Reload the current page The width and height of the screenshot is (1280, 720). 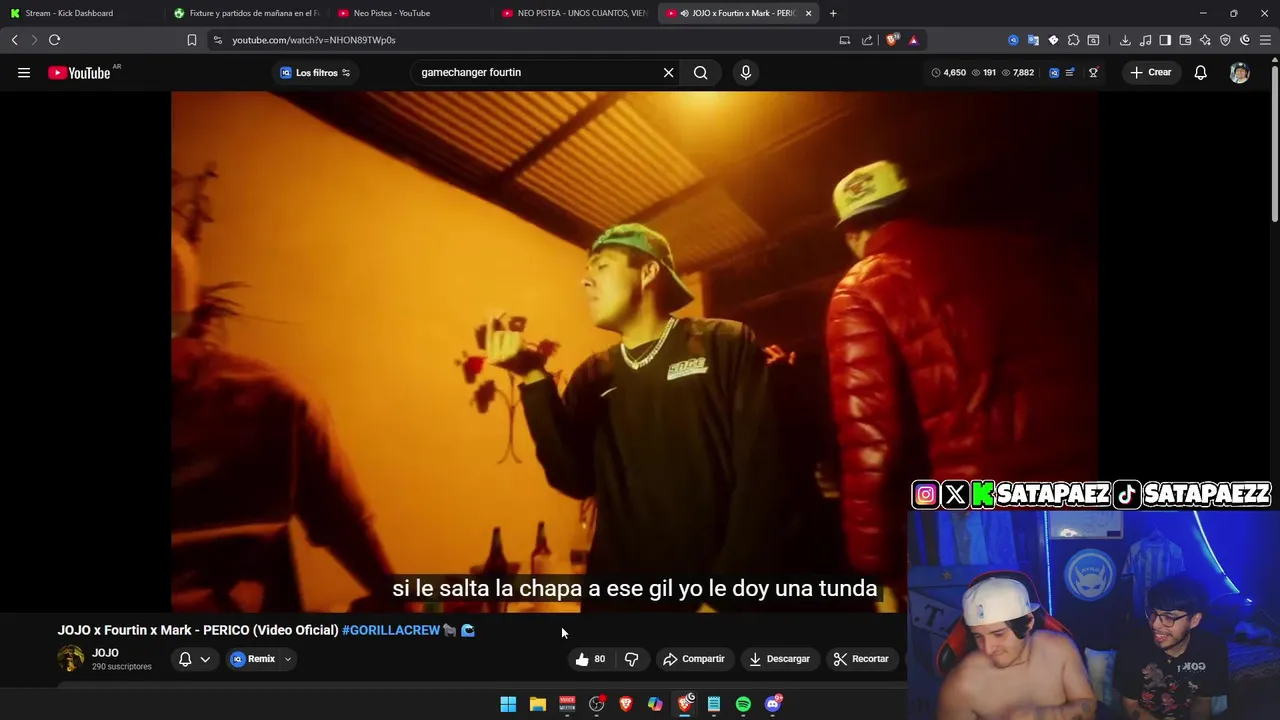(x=55, y=40)
